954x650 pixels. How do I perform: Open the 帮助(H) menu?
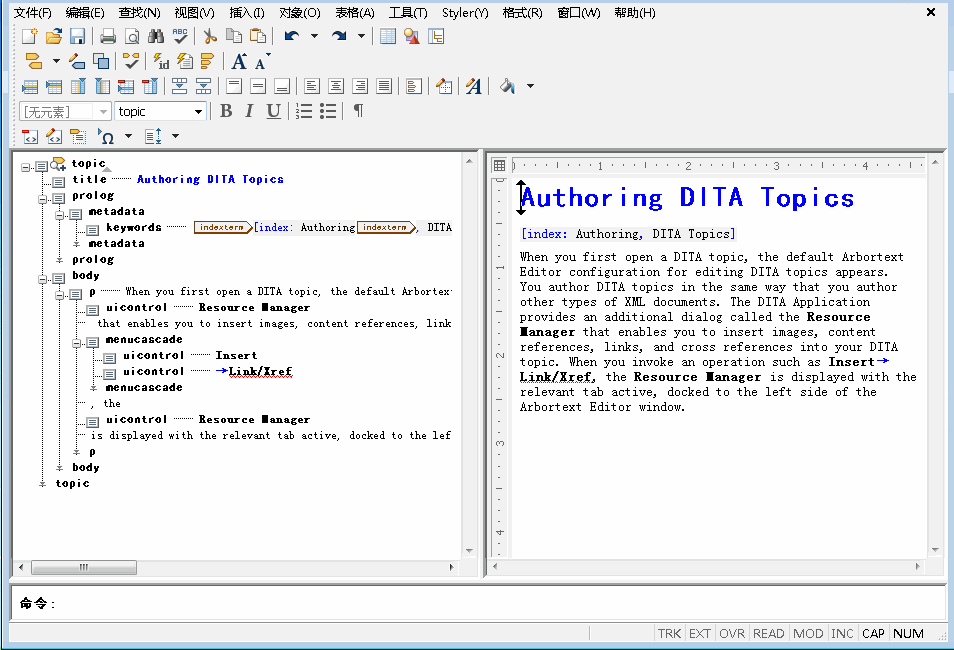coord(635,13)
